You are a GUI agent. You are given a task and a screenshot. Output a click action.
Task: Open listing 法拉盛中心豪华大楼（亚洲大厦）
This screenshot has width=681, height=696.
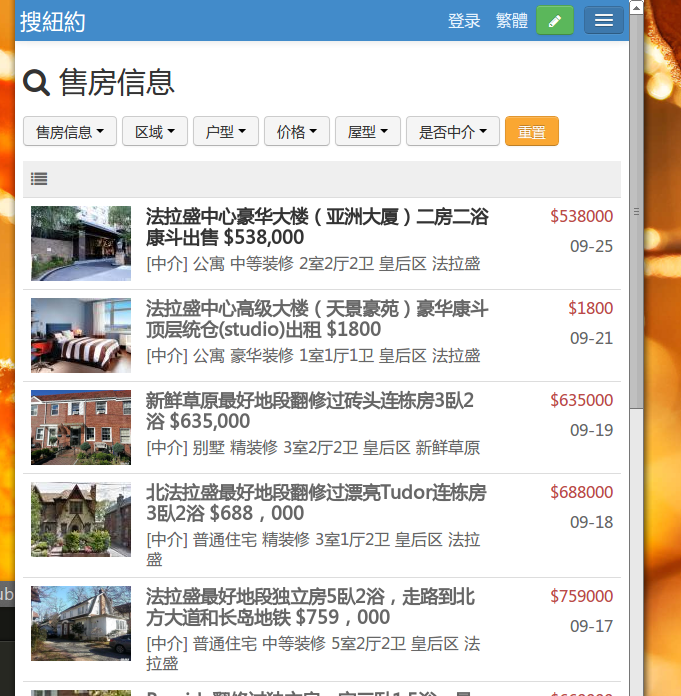[x=317, y=227]
